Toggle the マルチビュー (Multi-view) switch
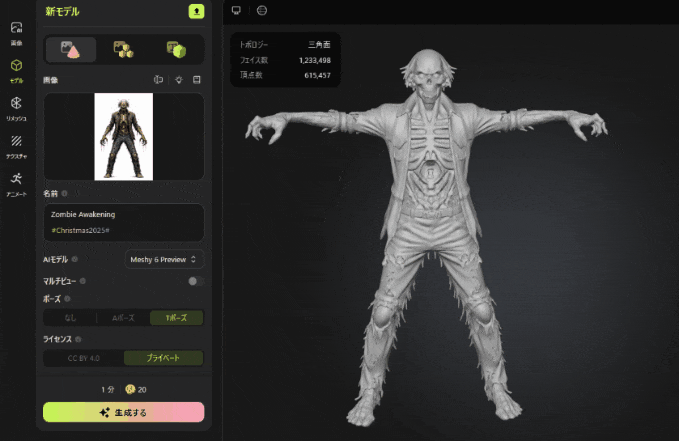Image resolution: width=679 pixels, height=441 pixels. [195, 281]
